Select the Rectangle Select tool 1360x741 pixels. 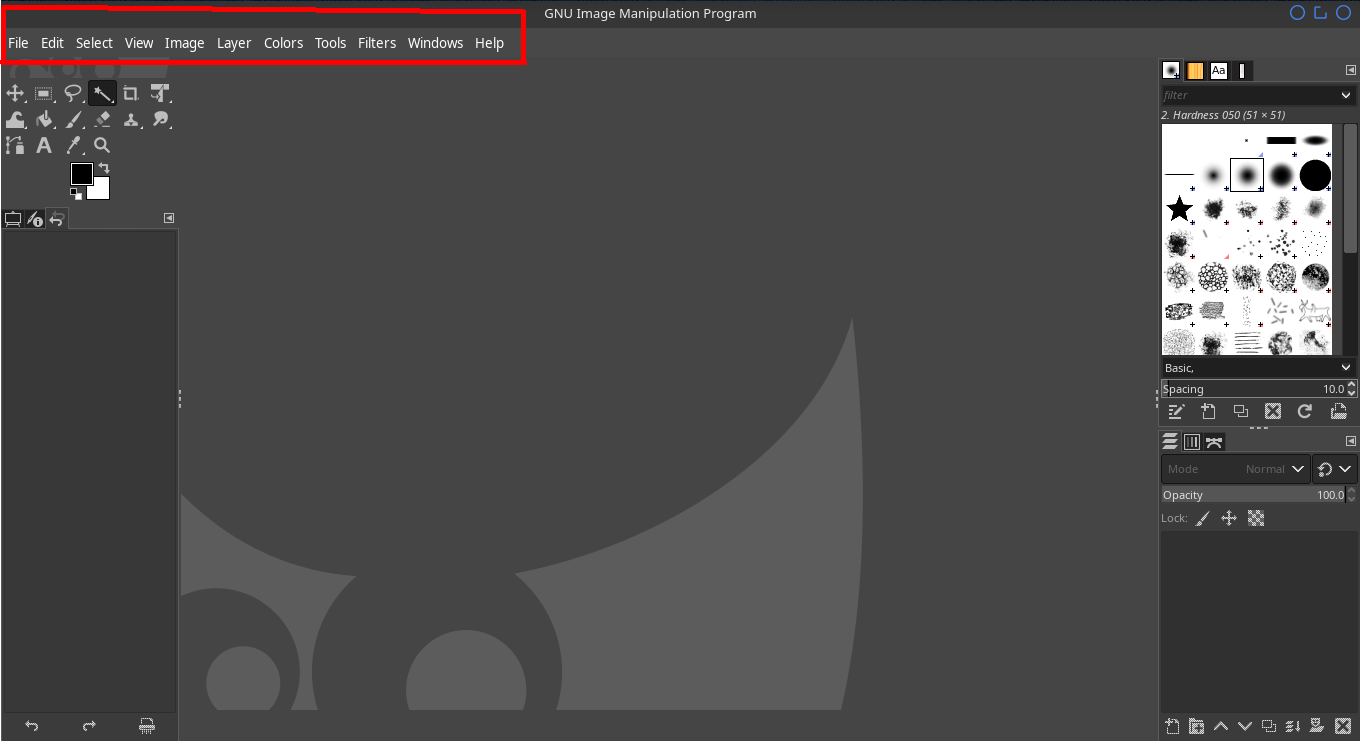(x=44, y=94)
